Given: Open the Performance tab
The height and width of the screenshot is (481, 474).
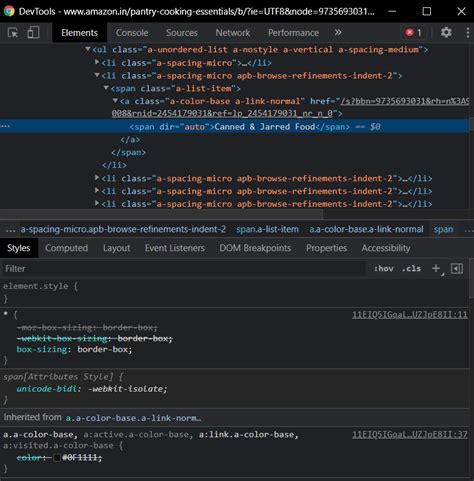Looking at the screenshot, I should pyautogui.click(x=293, y=33).
